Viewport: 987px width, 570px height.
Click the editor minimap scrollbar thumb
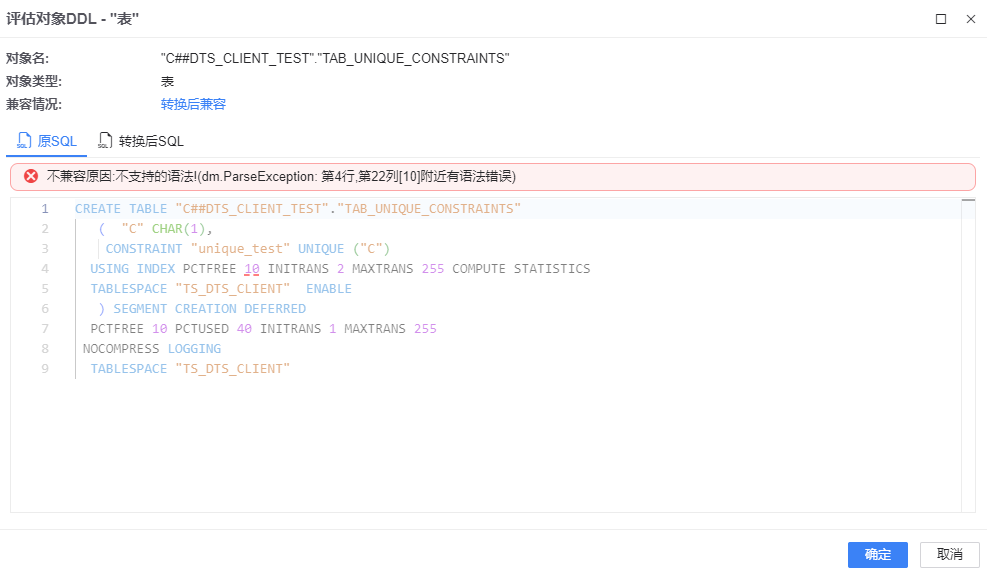coord(968,200)
